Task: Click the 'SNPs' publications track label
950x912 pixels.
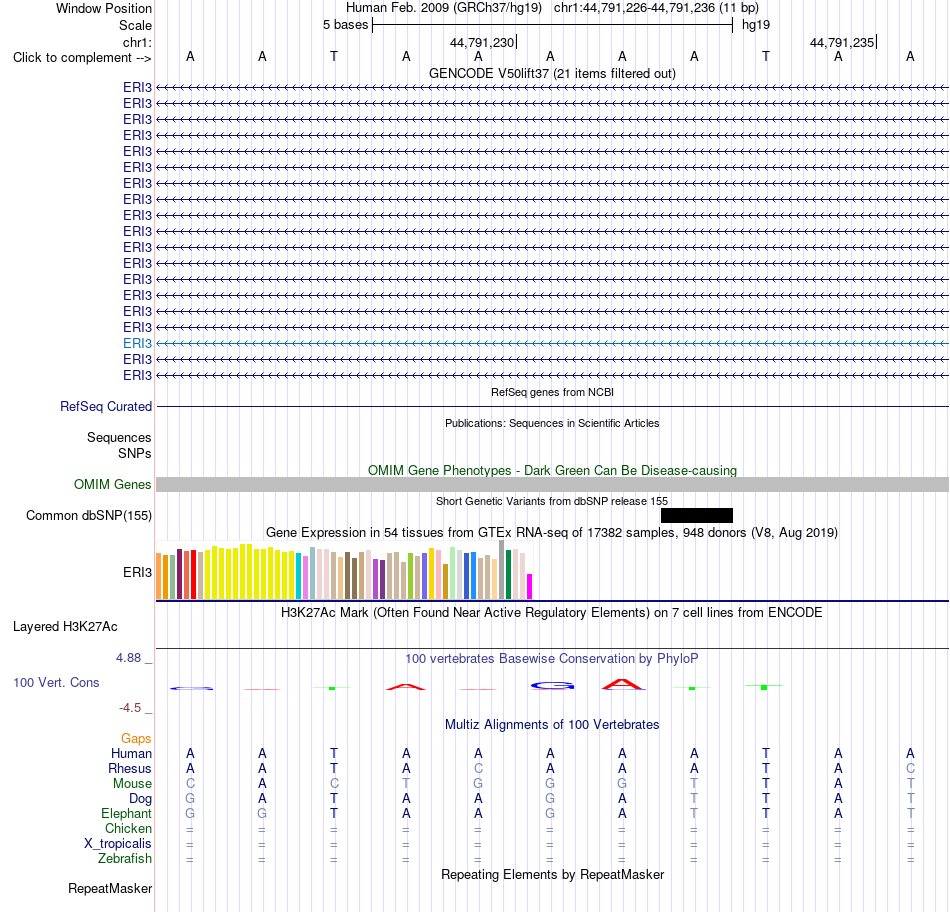Action: 135,453
